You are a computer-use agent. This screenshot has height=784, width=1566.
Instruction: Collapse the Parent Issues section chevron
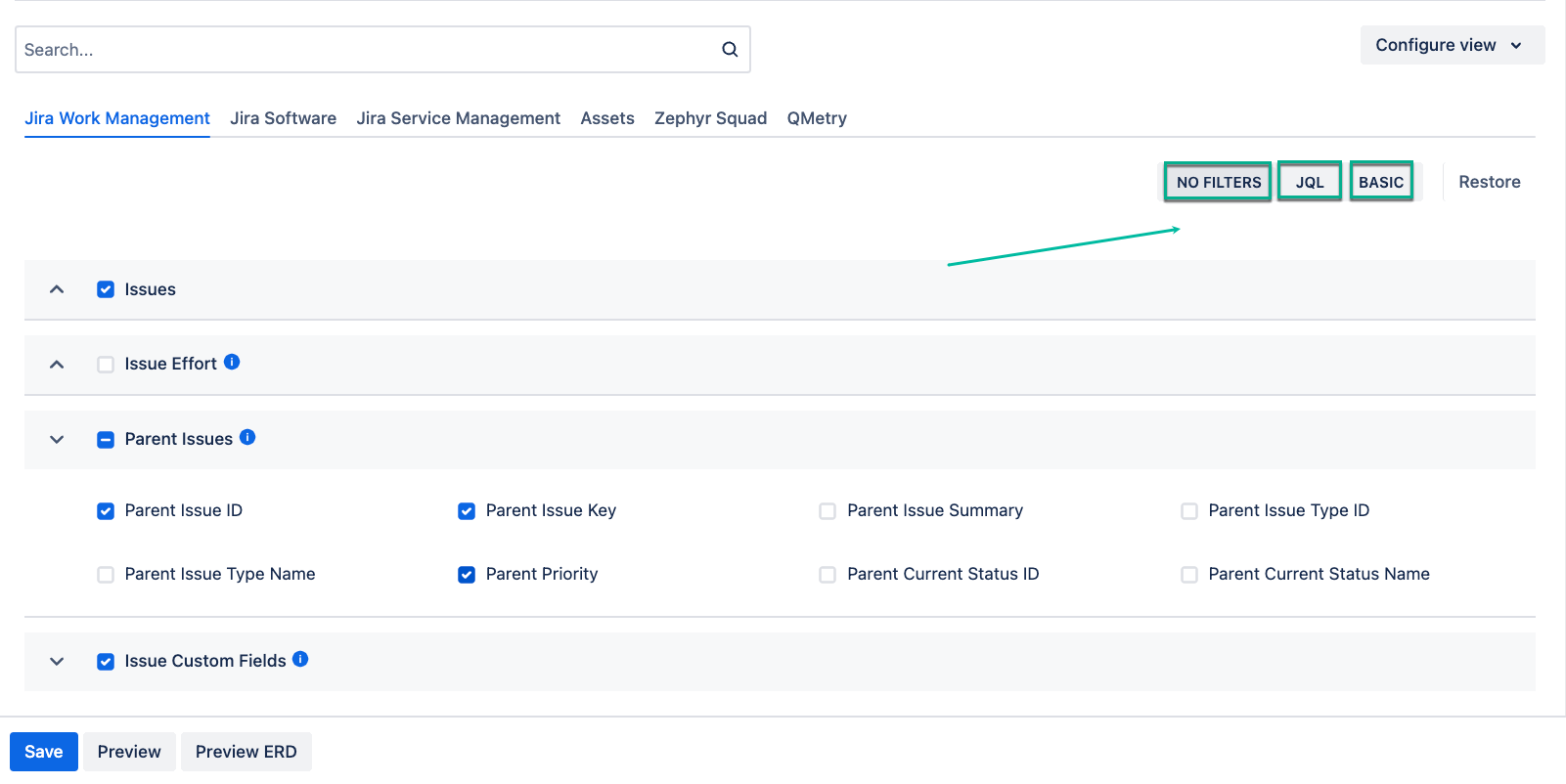point(57,440)
